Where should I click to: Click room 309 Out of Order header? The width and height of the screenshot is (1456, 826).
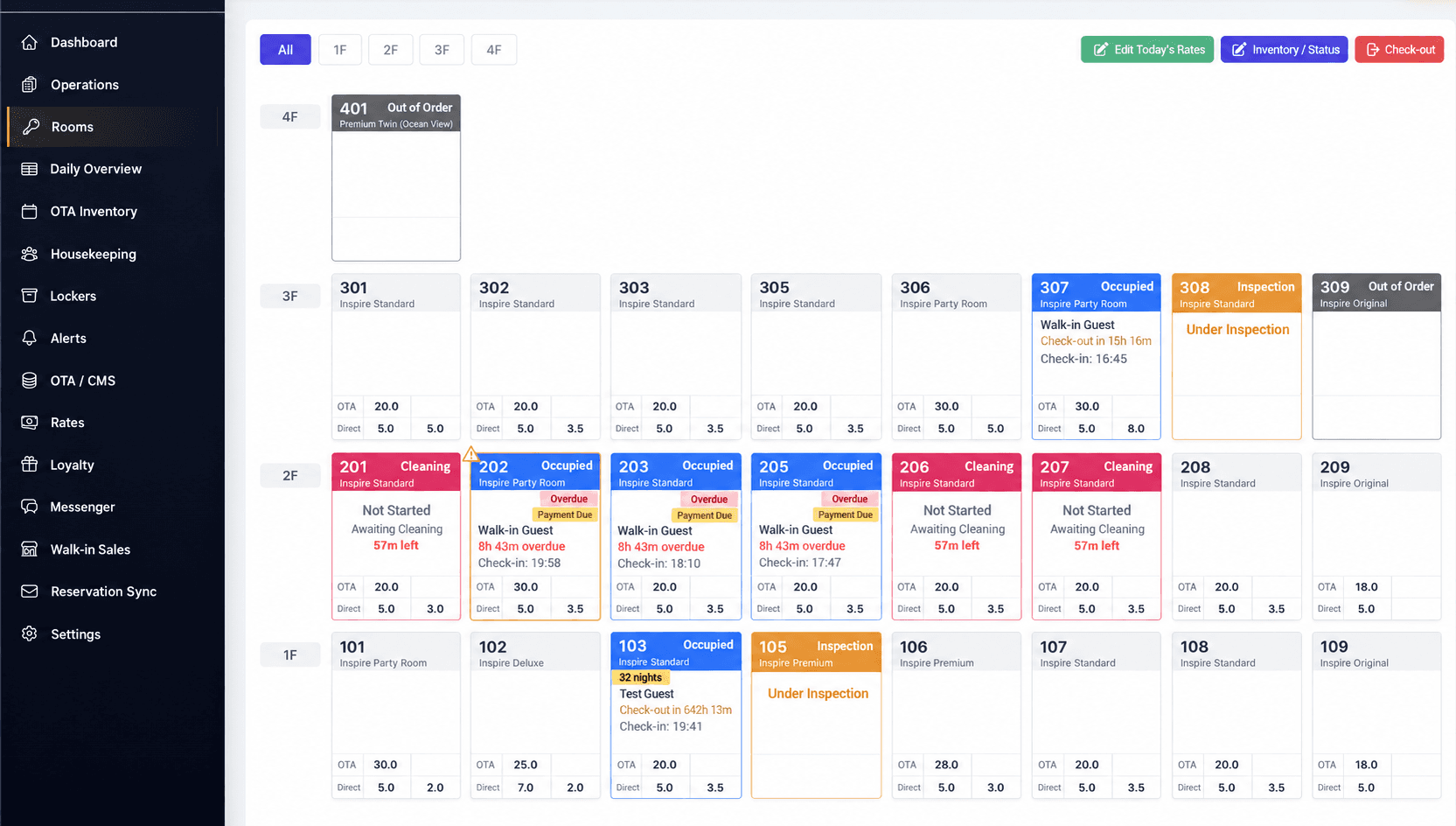pyautogui.click(x=1376, y=293)
